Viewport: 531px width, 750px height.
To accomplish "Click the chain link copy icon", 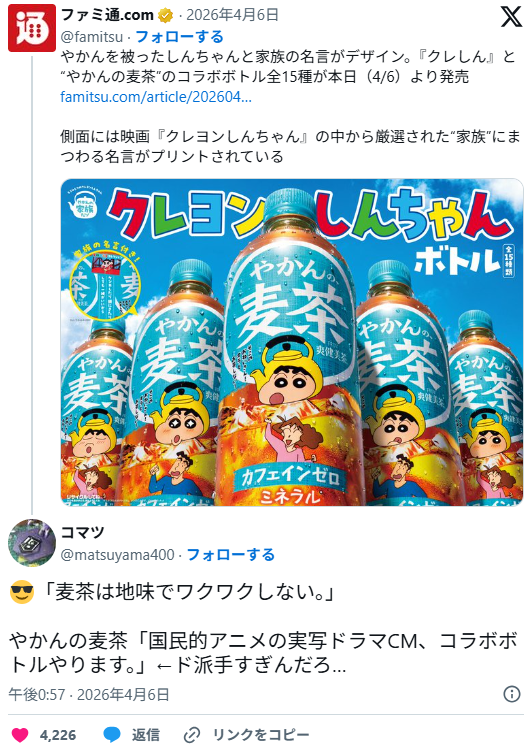I will point(192,735).
